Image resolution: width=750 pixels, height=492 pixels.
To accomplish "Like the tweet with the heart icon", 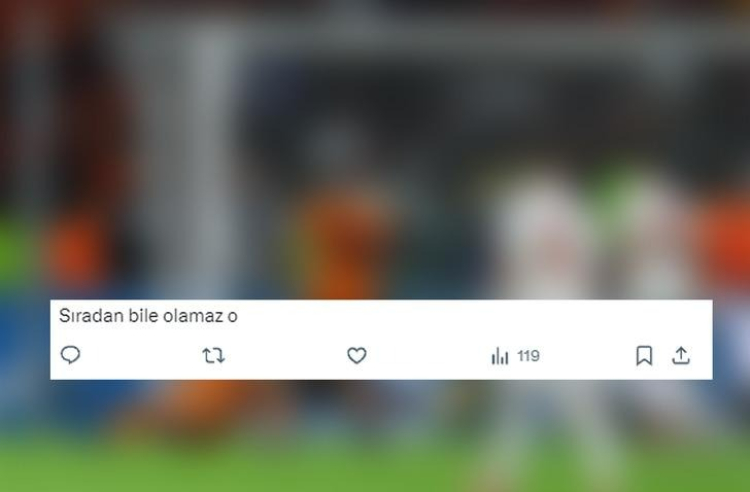I will coord(357,355).
